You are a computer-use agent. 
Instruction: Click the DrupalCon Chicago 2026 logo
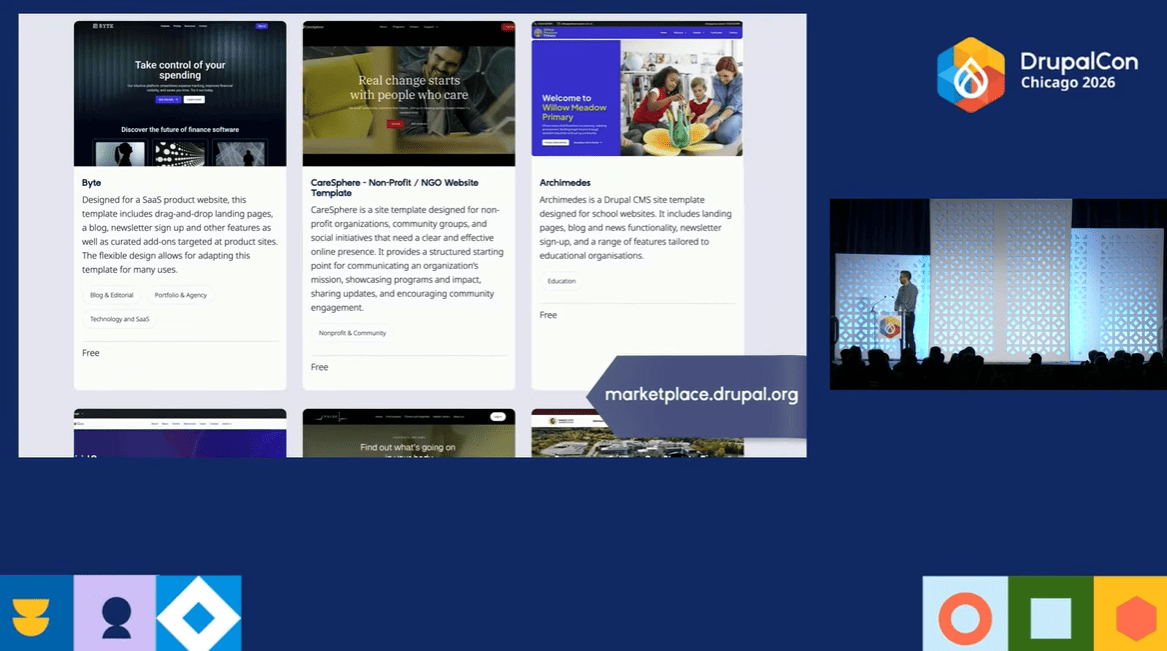[x=1037, y=73]
